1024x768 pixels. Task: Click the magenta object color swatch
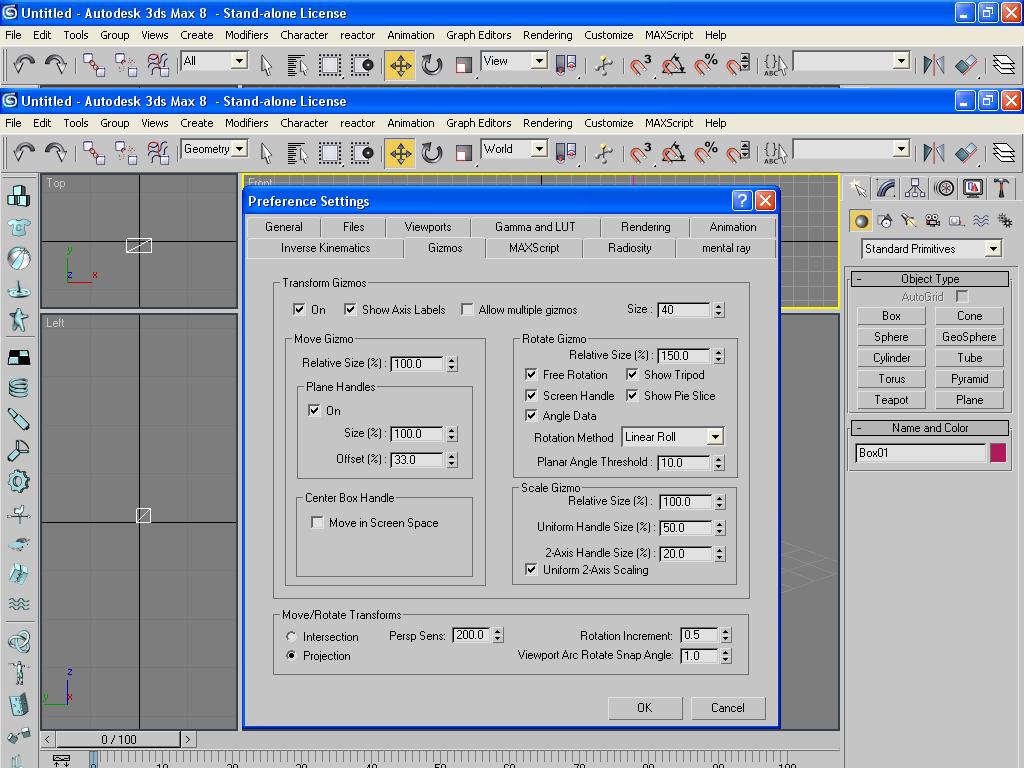tap(997, 453)
